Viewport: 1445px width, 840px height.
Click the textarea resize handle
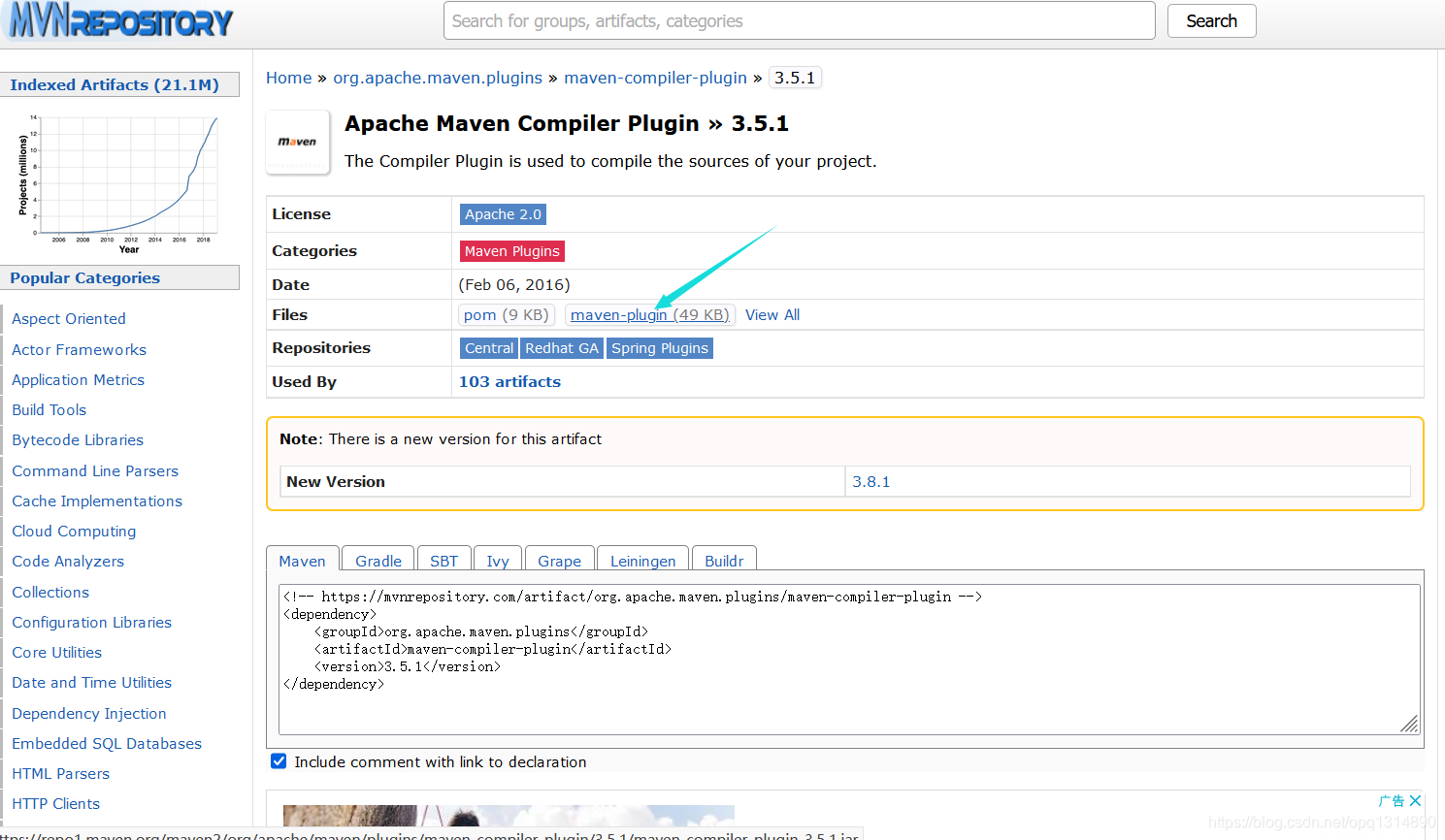click(1410, 725)
